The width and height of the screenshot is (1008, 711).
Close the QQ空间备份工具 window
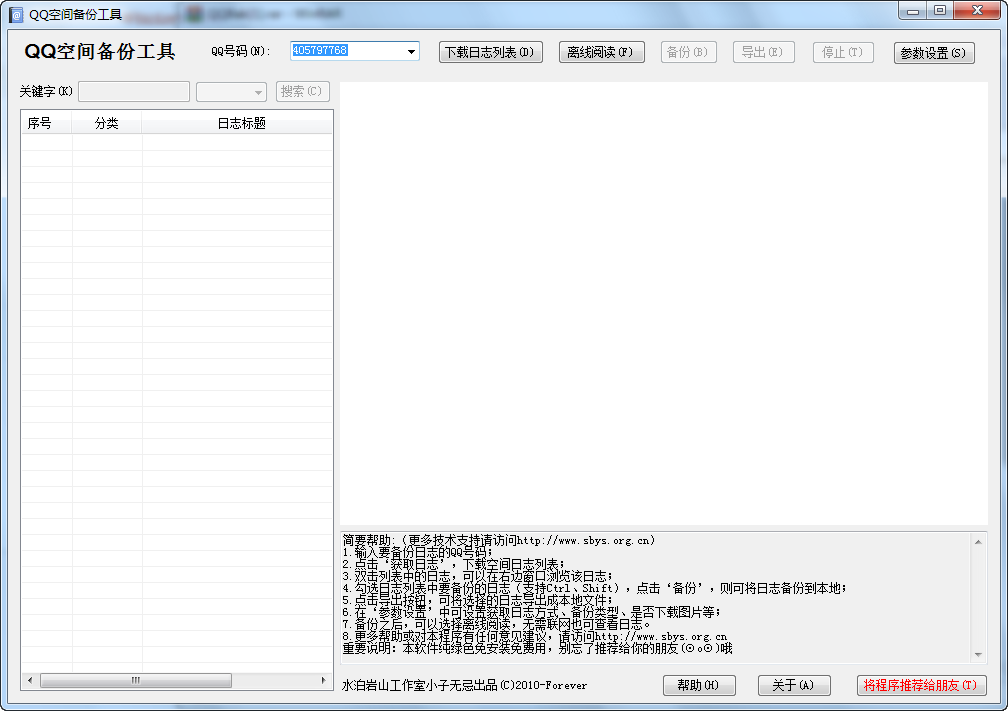tap(977, 10)
